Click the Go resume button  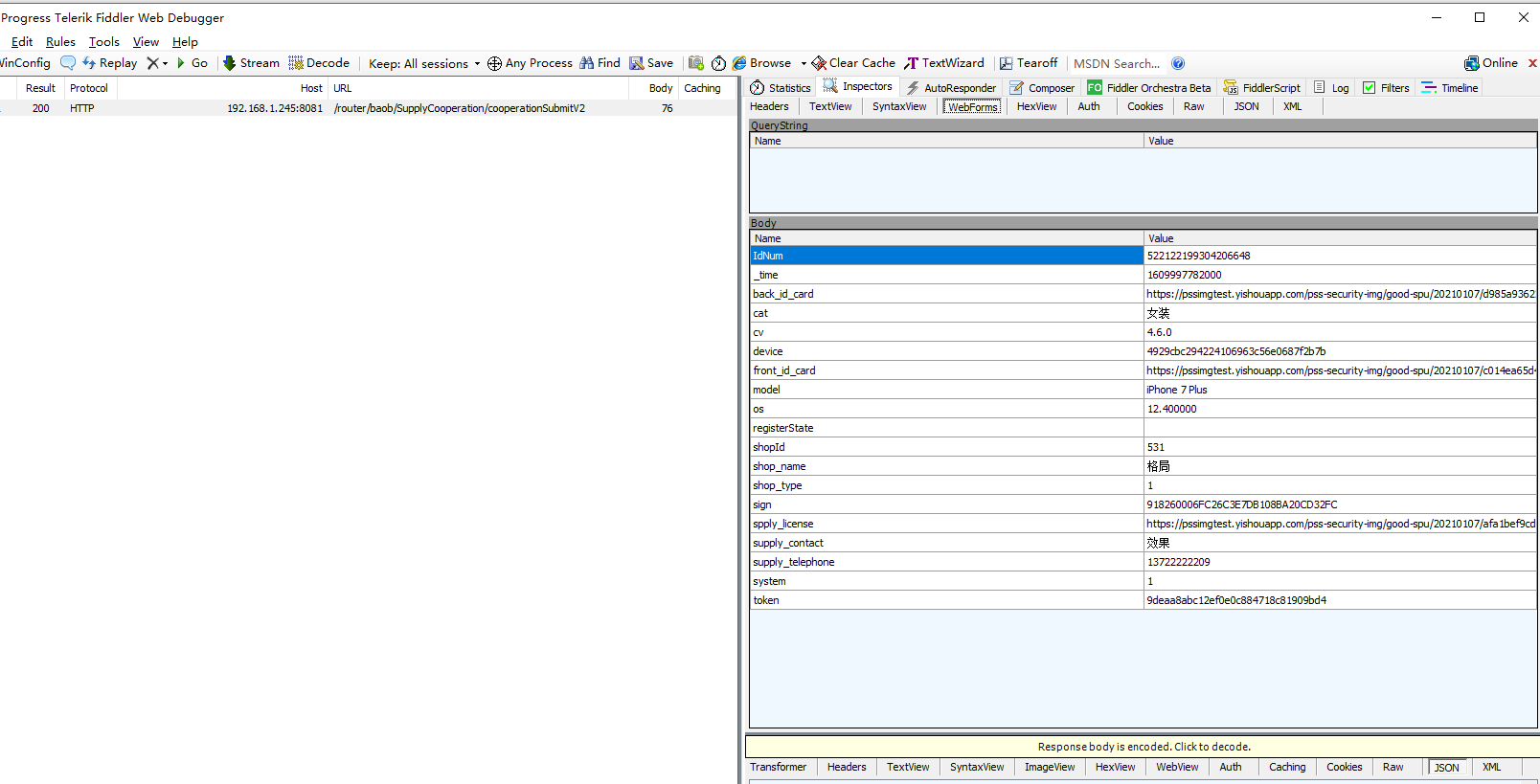(192, 63)
